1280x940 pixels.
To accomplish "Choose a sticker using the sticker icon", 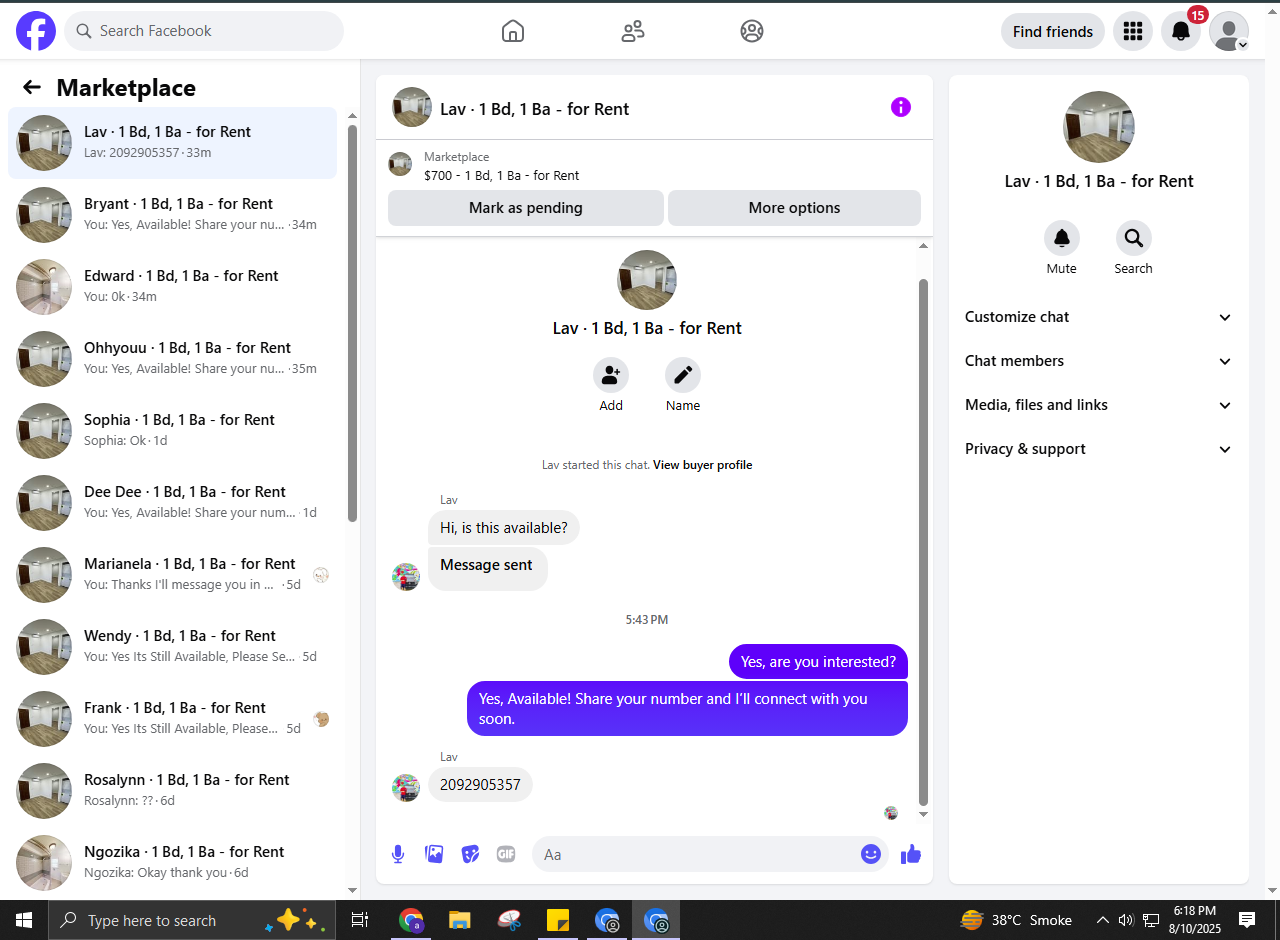I will click(x=470, y=854).
